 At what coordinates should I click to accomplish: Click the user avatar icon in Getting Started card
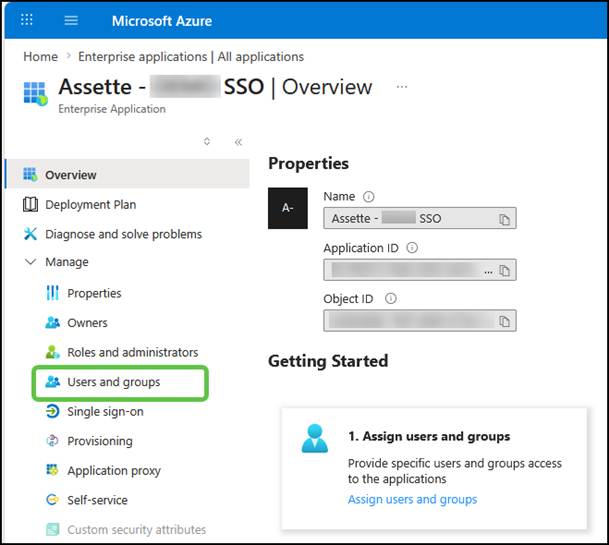(315, 438)
